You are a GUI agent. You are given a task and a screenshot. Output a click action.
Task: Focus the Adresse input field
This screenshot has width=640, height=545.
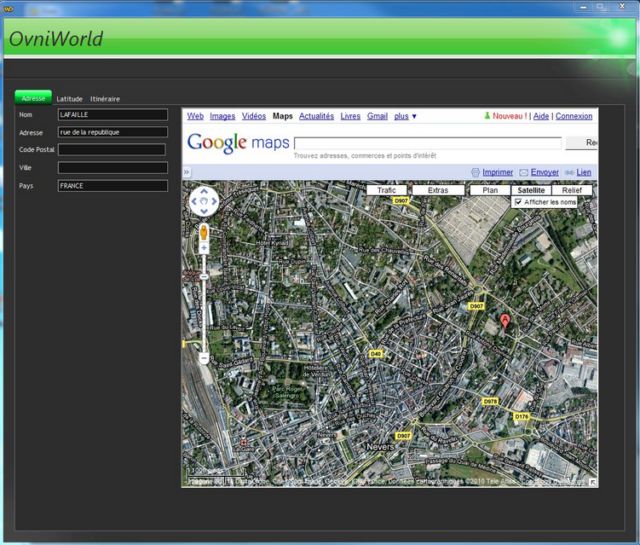[113, 132]
